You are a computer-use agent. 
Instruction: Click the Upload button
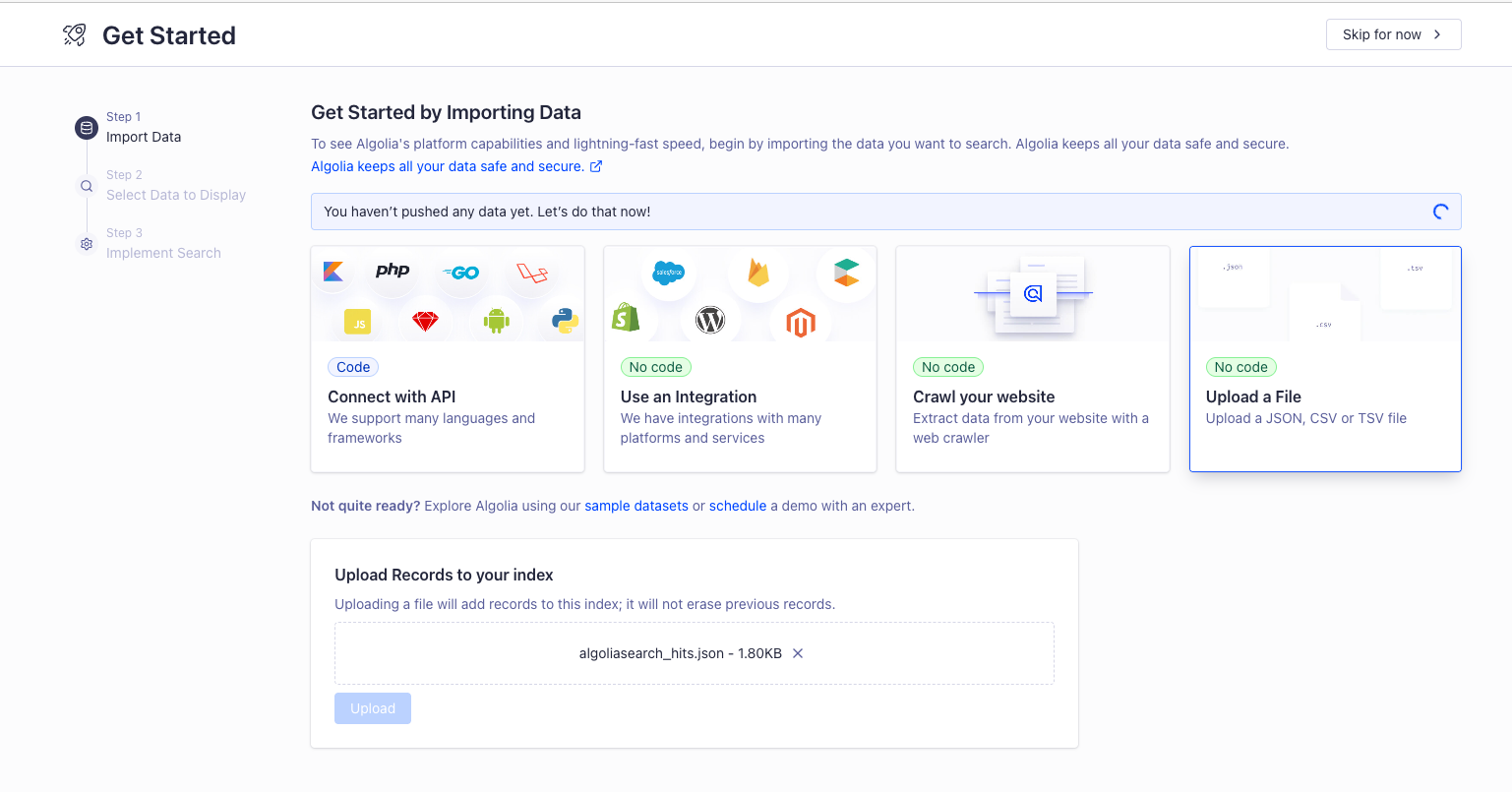[x=373, y=708]
